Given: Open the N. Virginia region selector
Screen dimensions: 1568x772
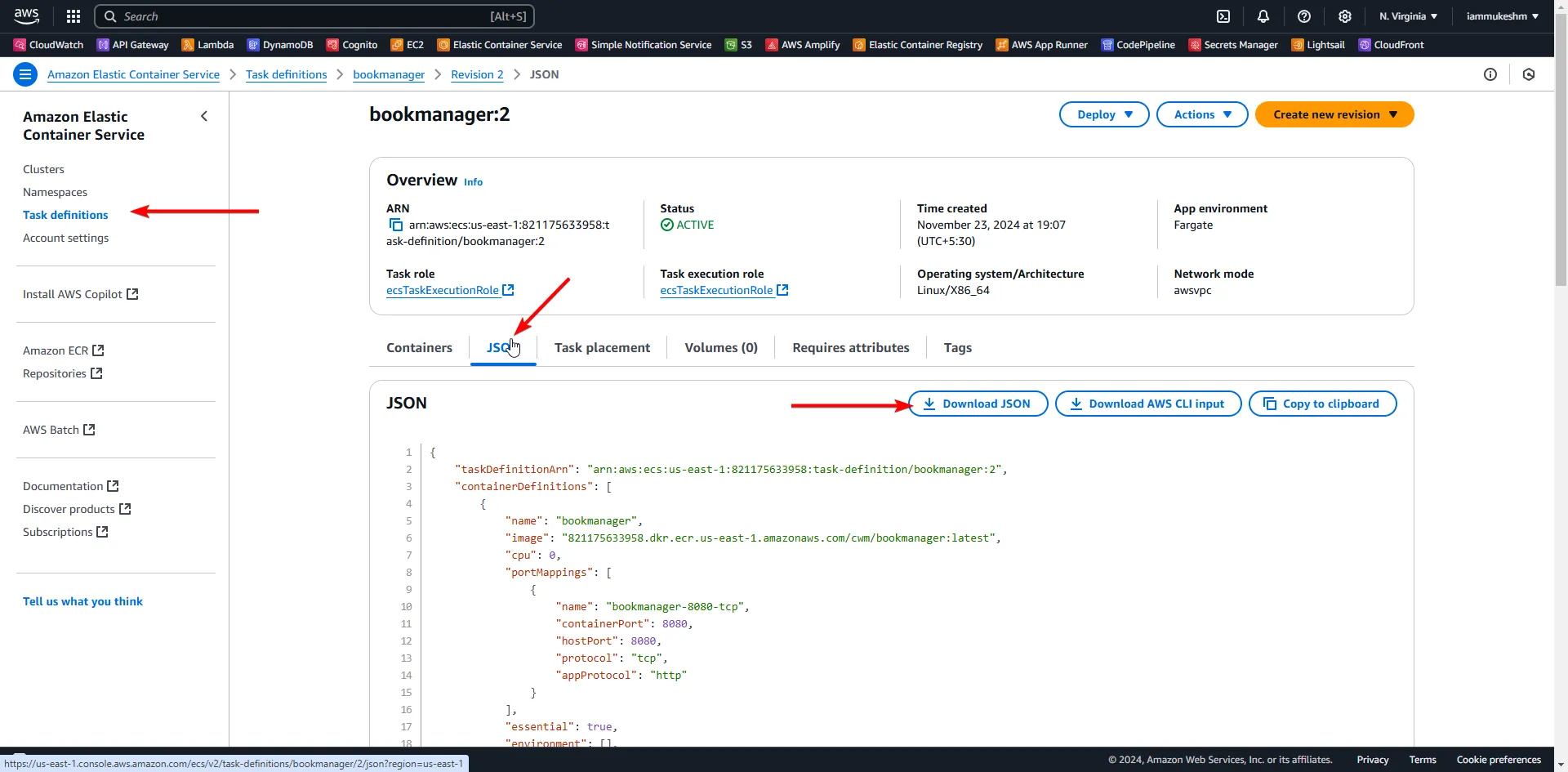Looking at the screenshot, I should (x=1407, y=16).
